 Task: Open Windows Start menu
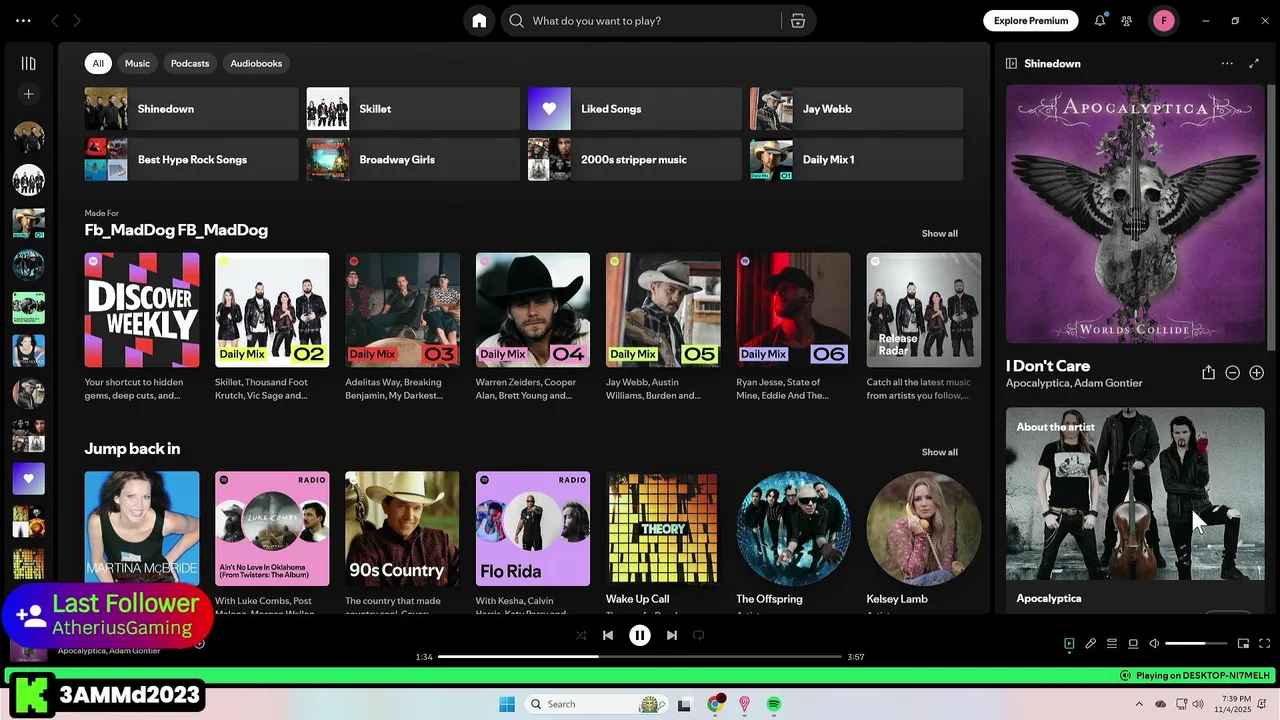[x=507, y=704]
